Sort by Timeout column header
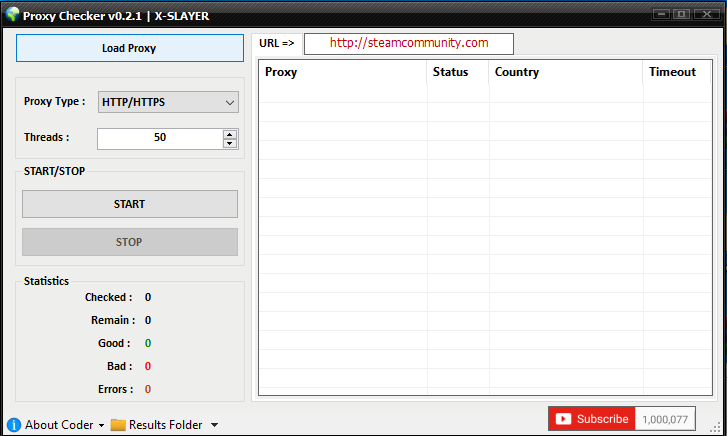The height and width of the screenshot is (436, 727). [677, 72]
